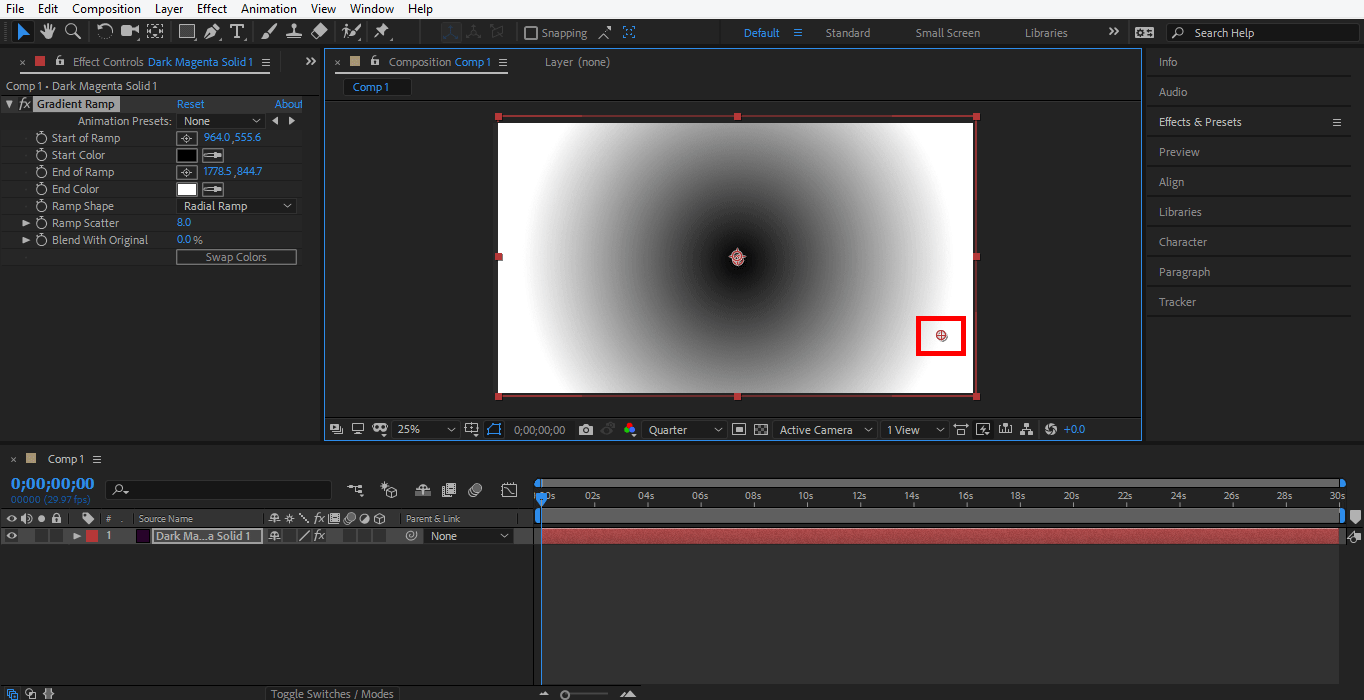This screenshot has width=1364, height=700.
Task: Open the Ramp Shape dropdown
Action: pos(236,206)
